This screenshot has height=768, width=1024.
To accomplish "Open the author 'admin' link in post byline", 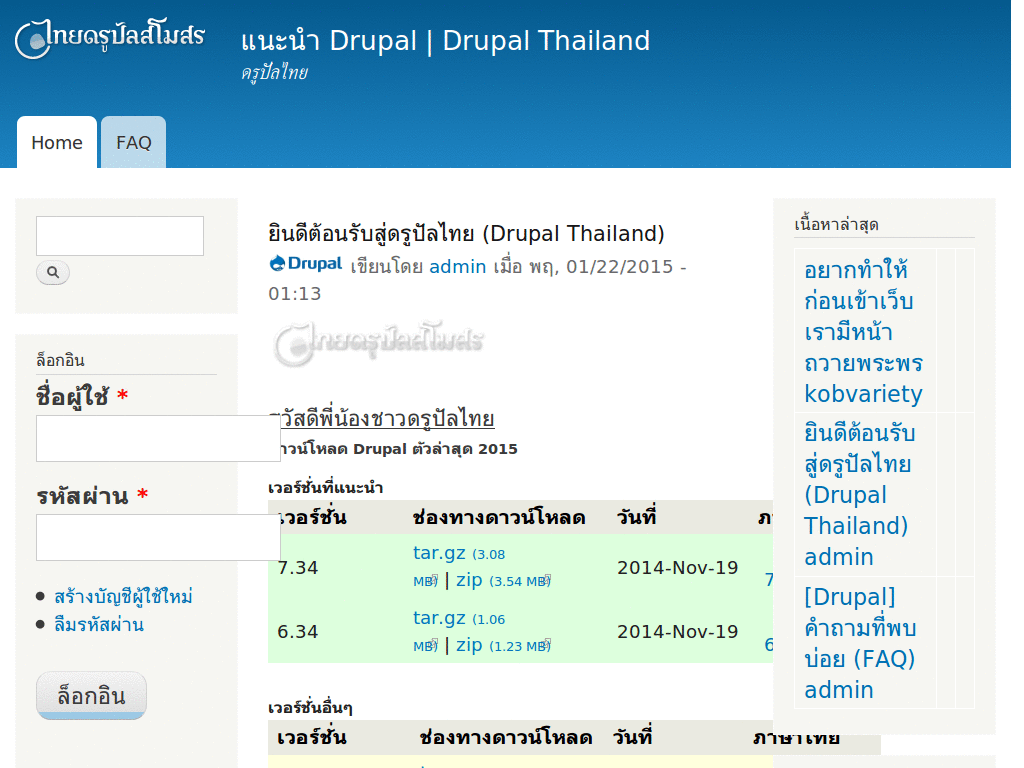I will coord(458,266).
